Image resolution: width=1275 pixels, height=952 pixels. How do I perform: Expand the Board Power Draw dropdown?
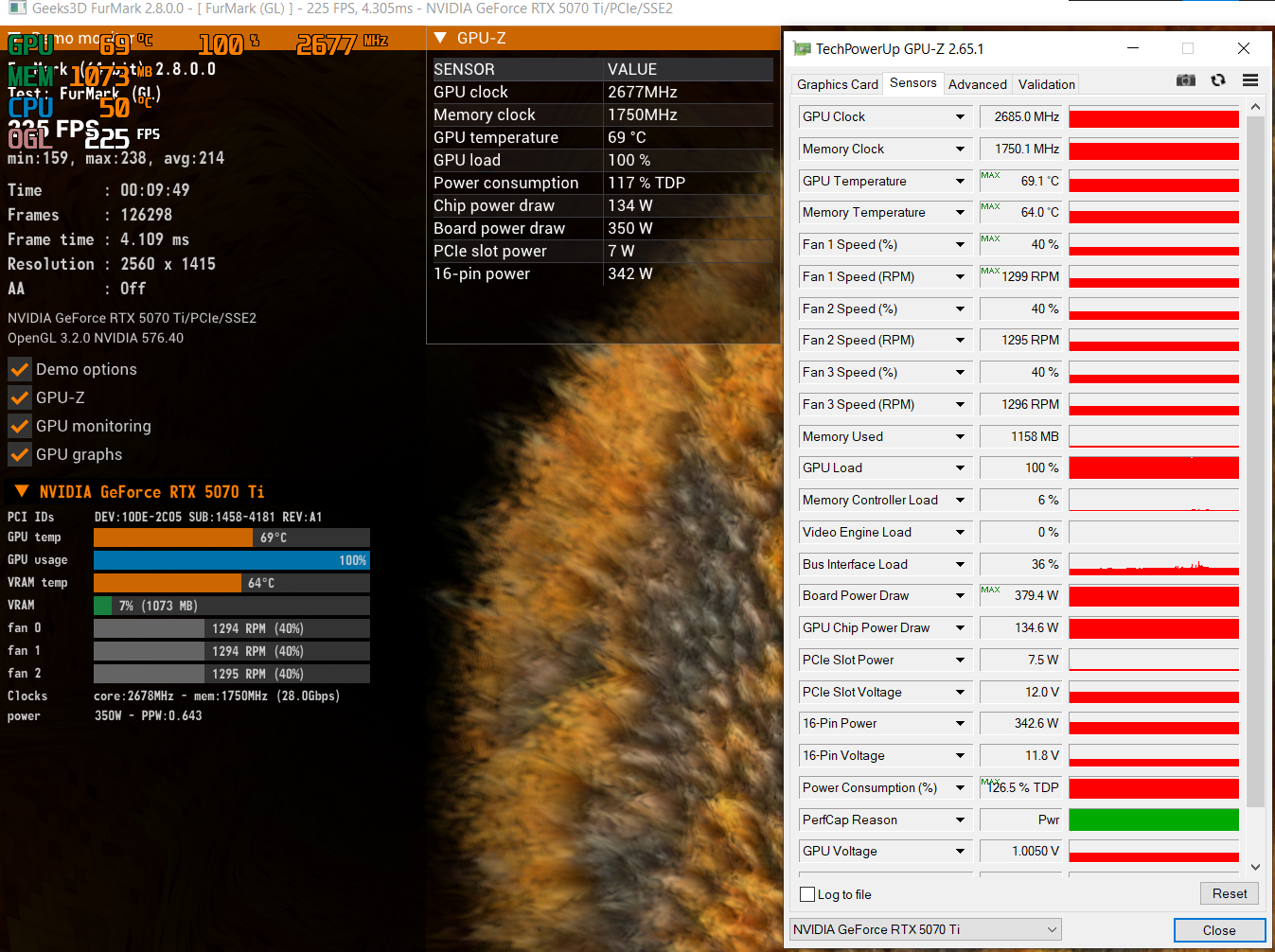pyautogui.click(x=960, y=595)
